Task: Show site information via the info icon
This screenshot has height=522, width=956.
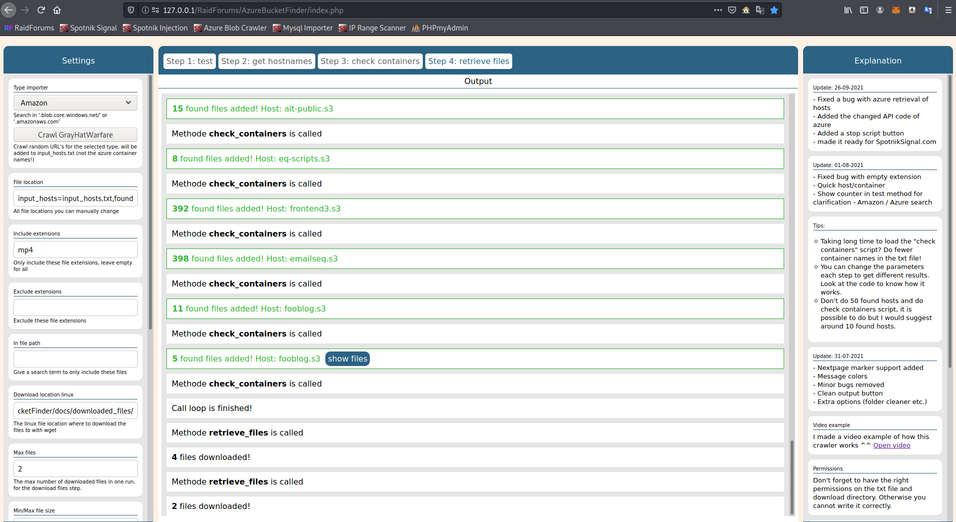Action: [x=145, y=10]
